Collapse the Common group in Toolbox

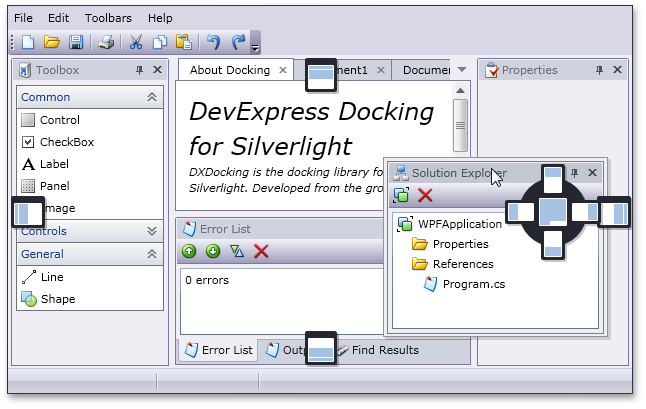[152, 97]
